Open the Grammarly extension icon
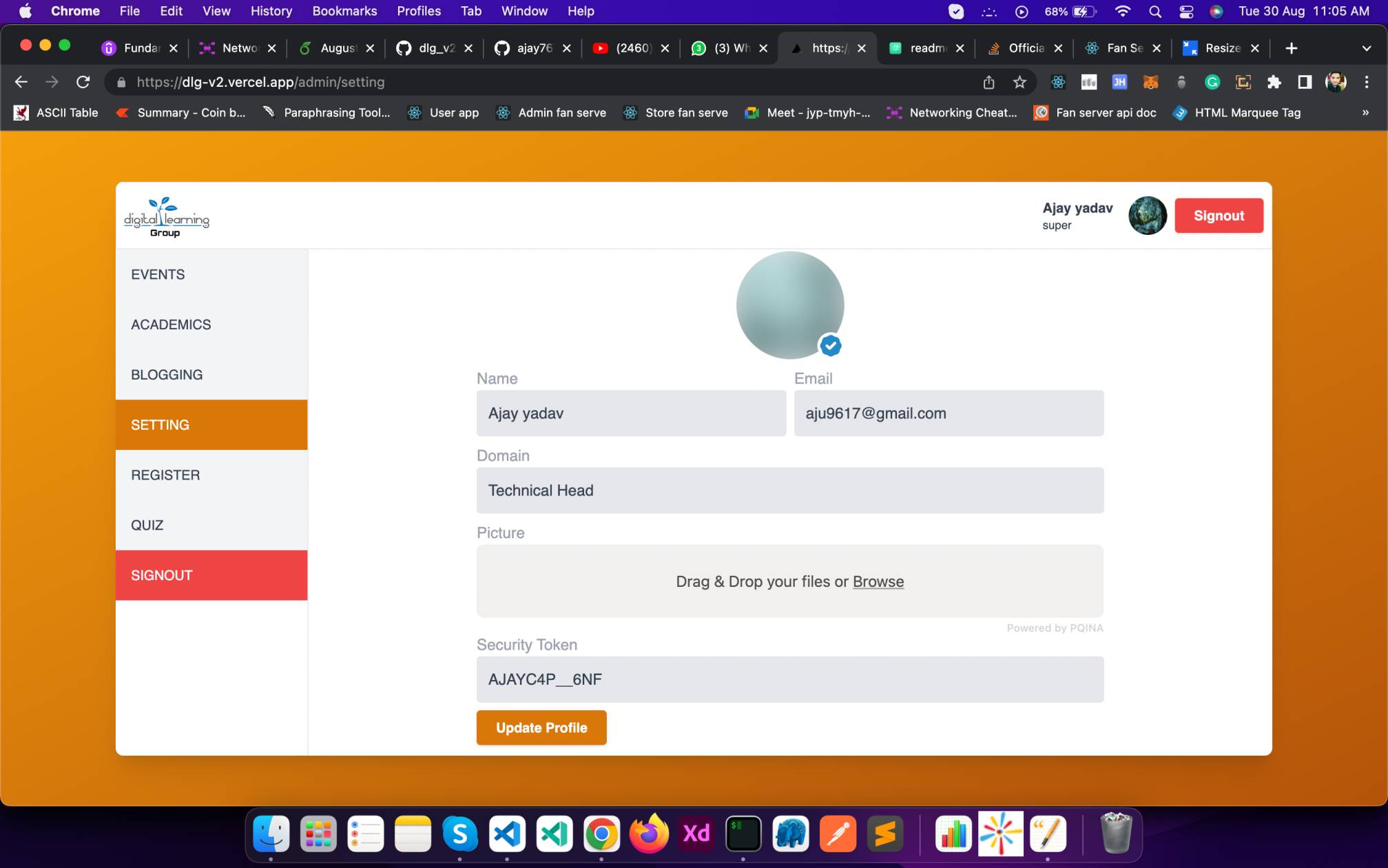 (x=1212, y=82)
